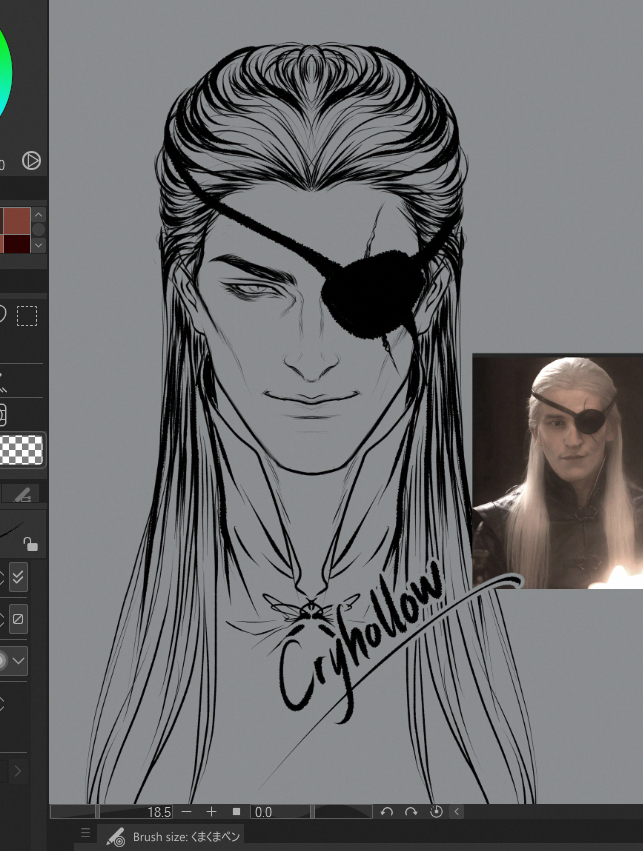Viewport: 643px width, 851px height.
Task: Expand the right-chevron in tool property panel
Action: tap(17, 771)
